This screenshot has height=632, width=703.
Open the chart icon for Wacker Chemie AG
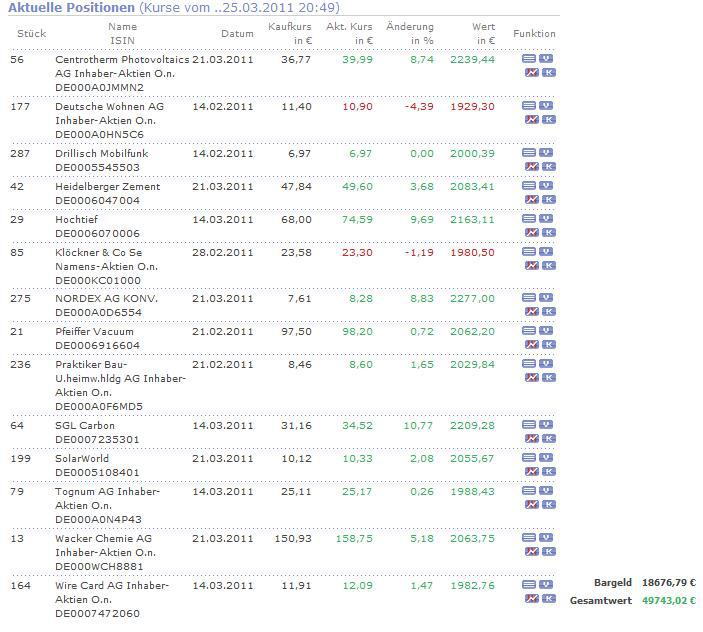[x=532, y=552]
